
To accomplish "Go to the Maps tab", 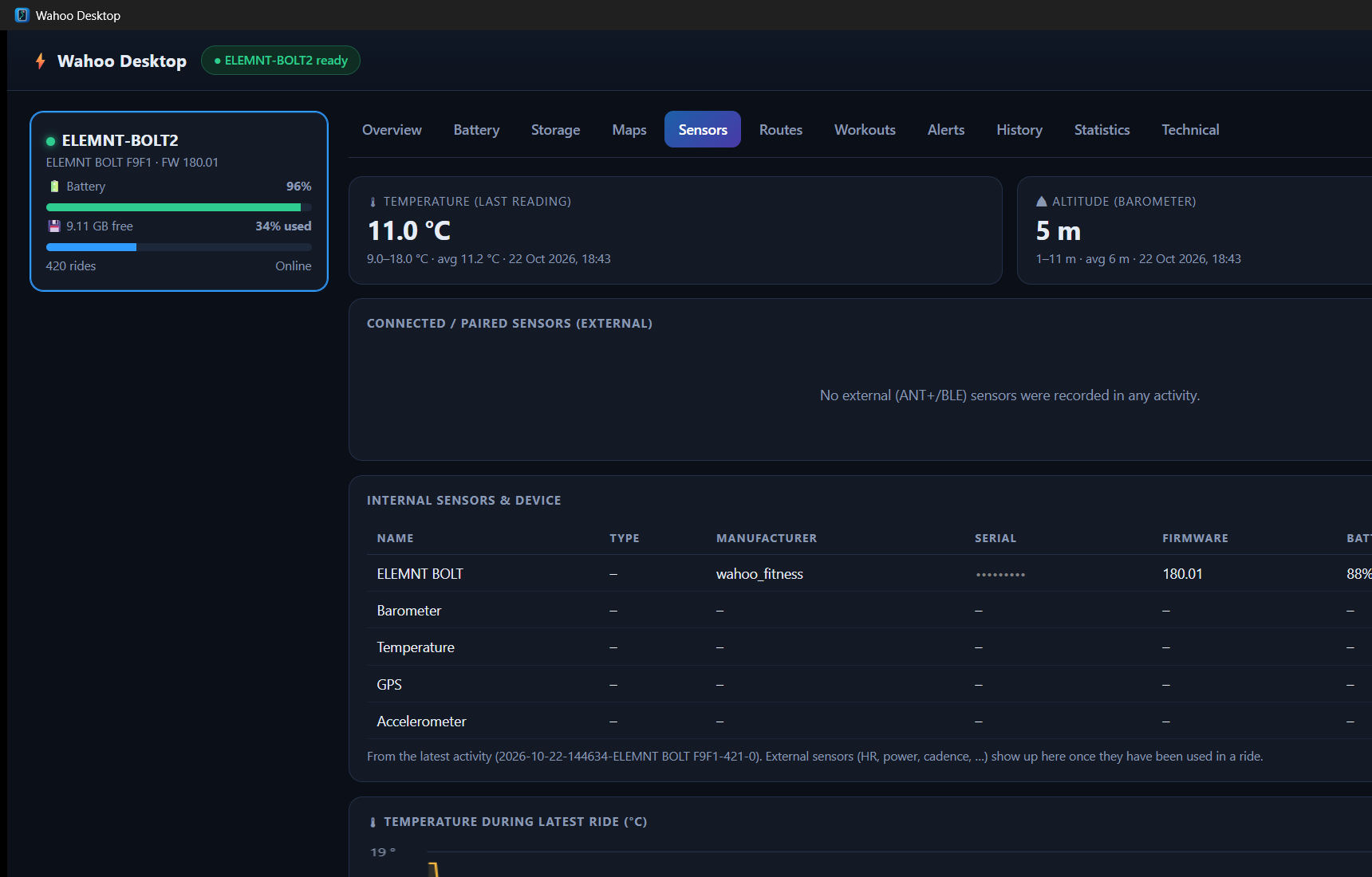I will click(629, 130).
